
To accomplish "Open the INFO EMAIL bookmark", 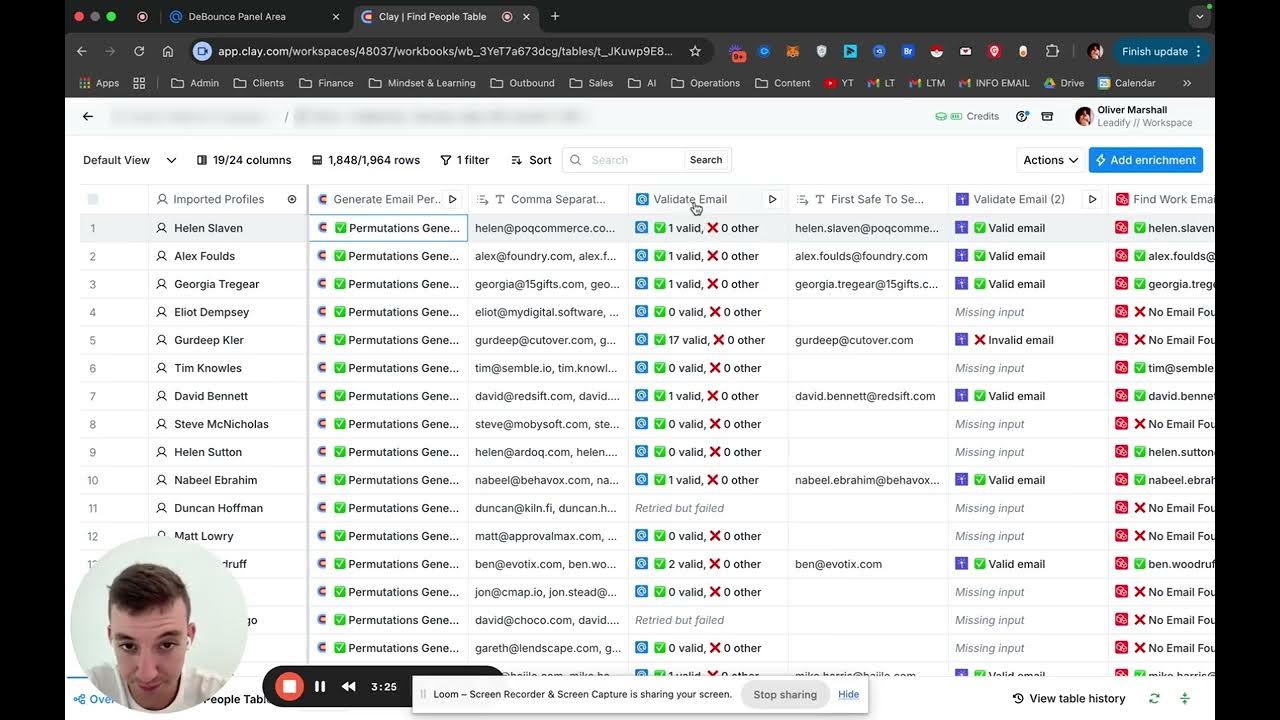I will [x=994, y=83].
